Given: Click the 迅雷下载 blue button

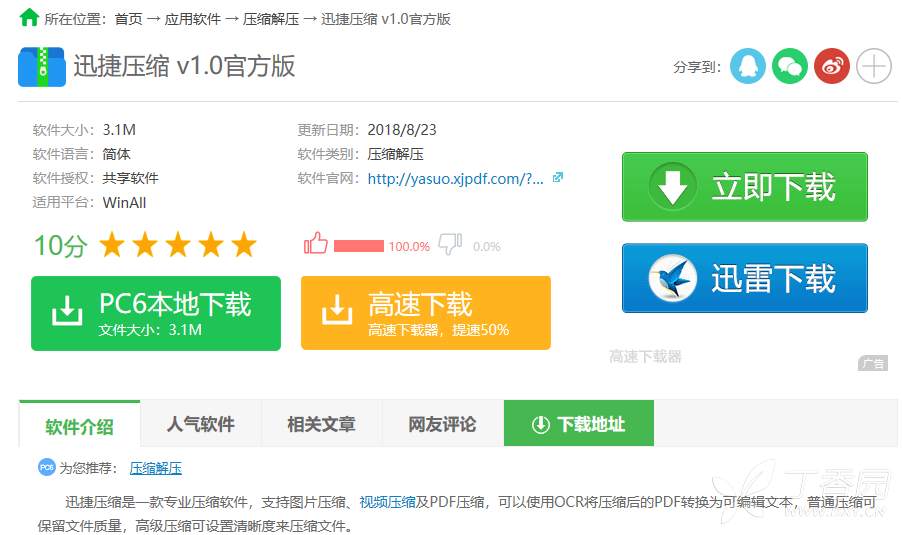Looking at the screenshot, I should (744, 278).
